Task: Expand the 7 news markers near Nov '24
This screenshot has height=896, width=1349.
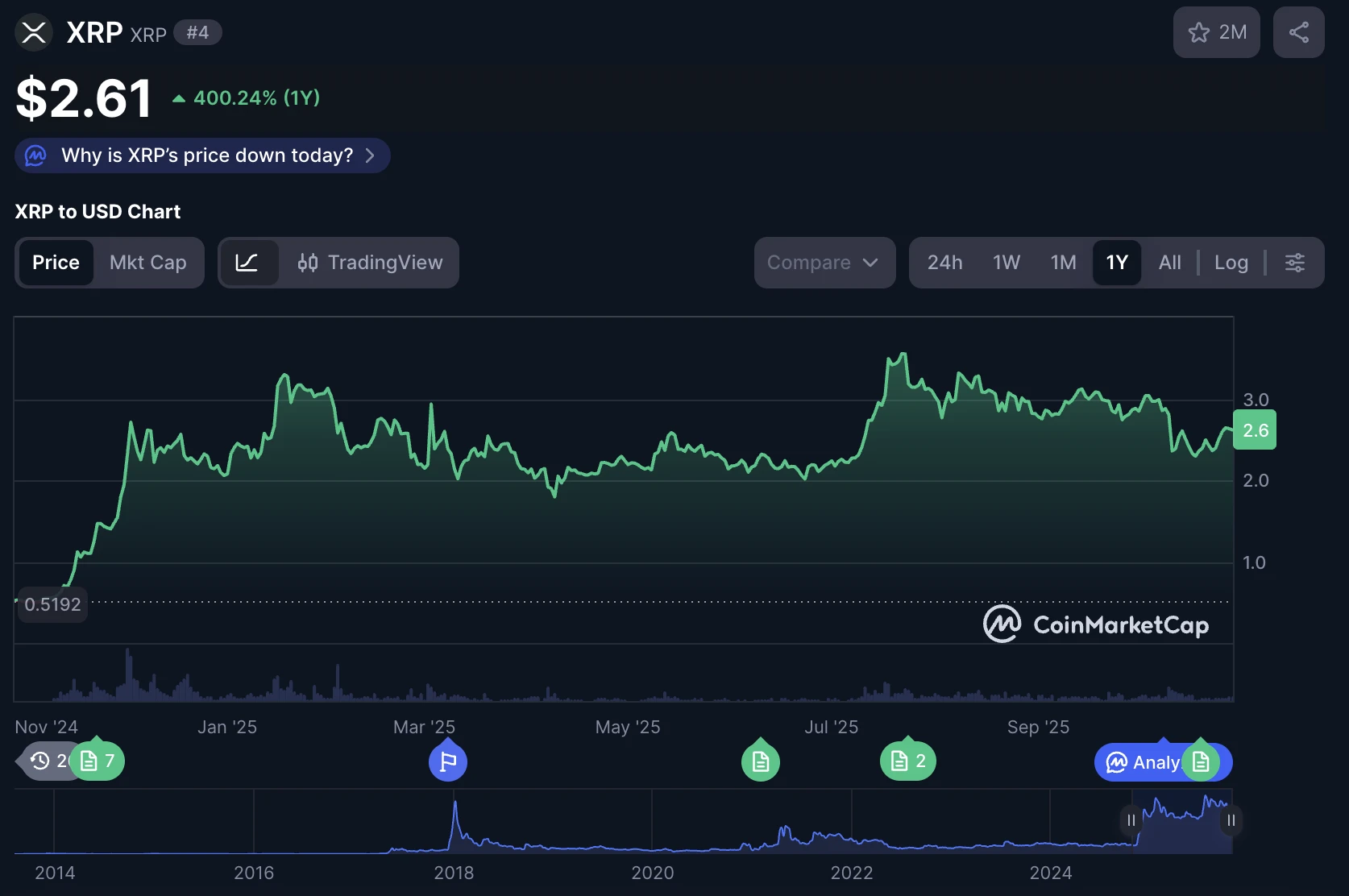Action: click(x=98, y=761)
